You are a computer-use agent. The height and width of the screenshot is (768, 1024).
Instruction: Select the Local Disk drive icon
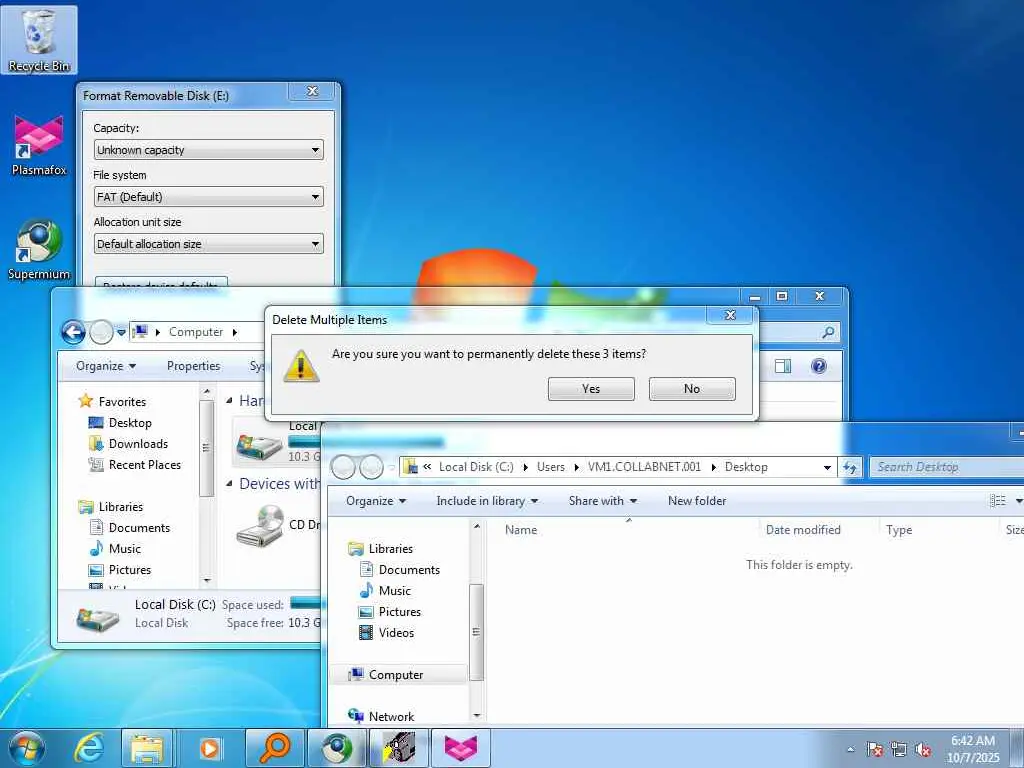259,446
